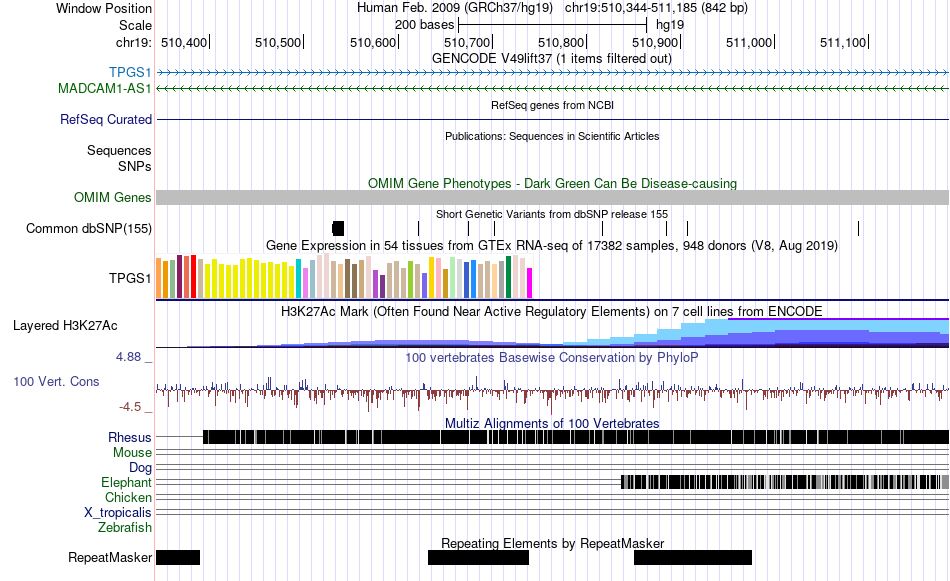Open the RefSeq Curated track label
The height and width of the screenshot is (581, 950).
106,119
